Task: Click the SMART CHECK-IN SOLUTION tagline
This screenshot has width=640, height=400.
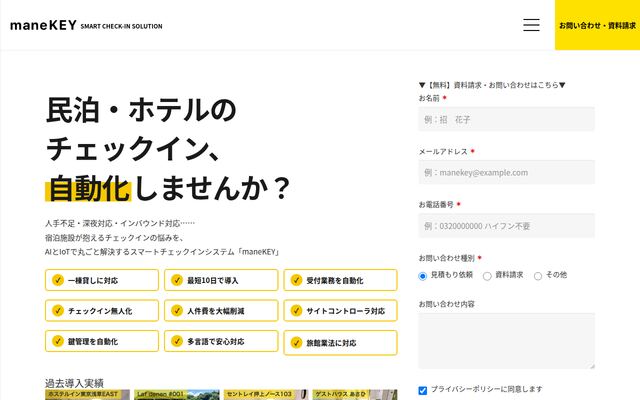Action: pyautogui.click(x=121, y=26)
